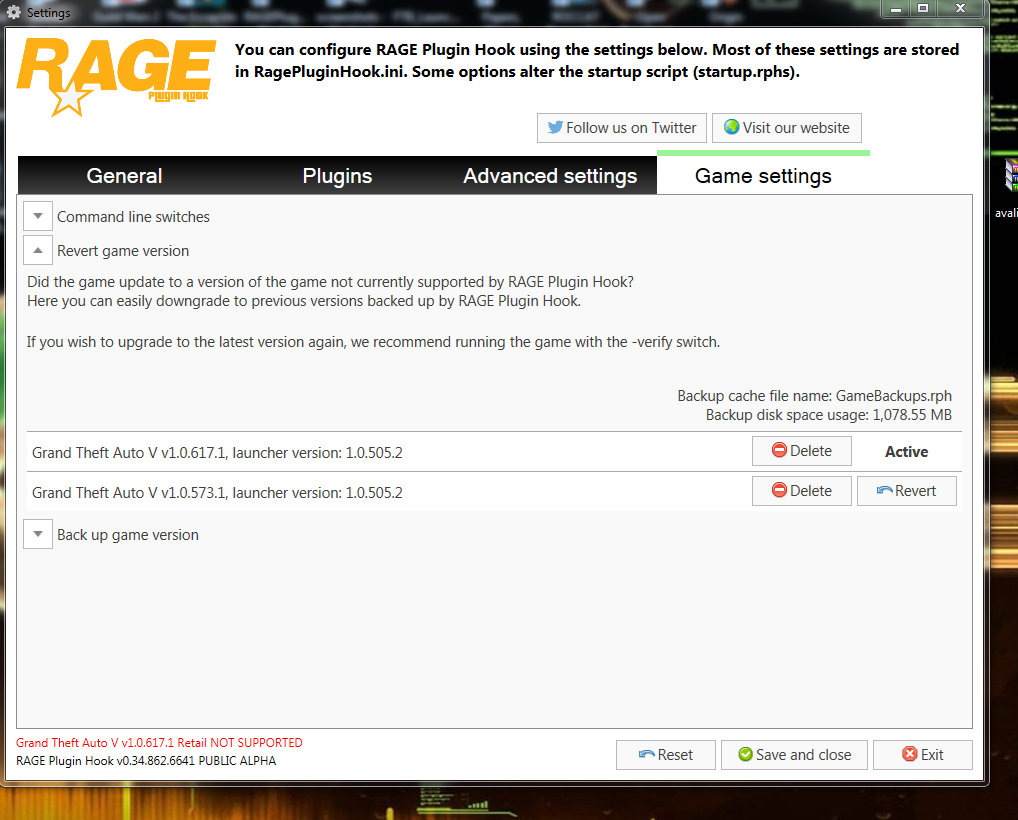Go to the Advanced settings tab
Image resolution: width=1018 pixels, height=820 pixels.
[550, 176]
